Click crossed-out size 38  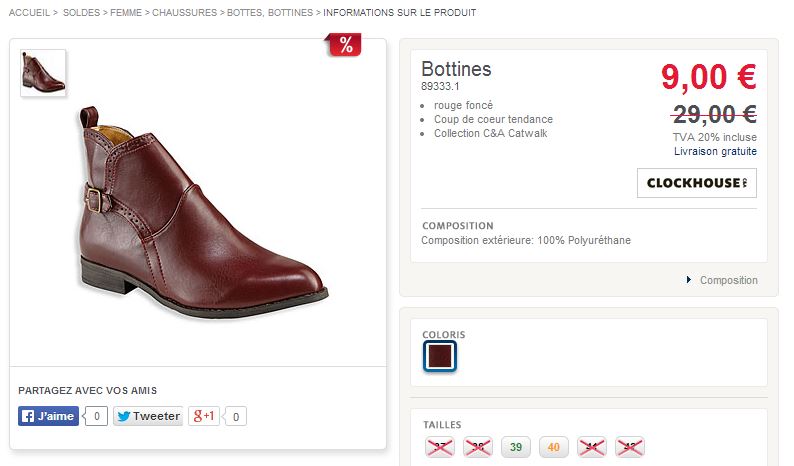click(x=478, y=447)
